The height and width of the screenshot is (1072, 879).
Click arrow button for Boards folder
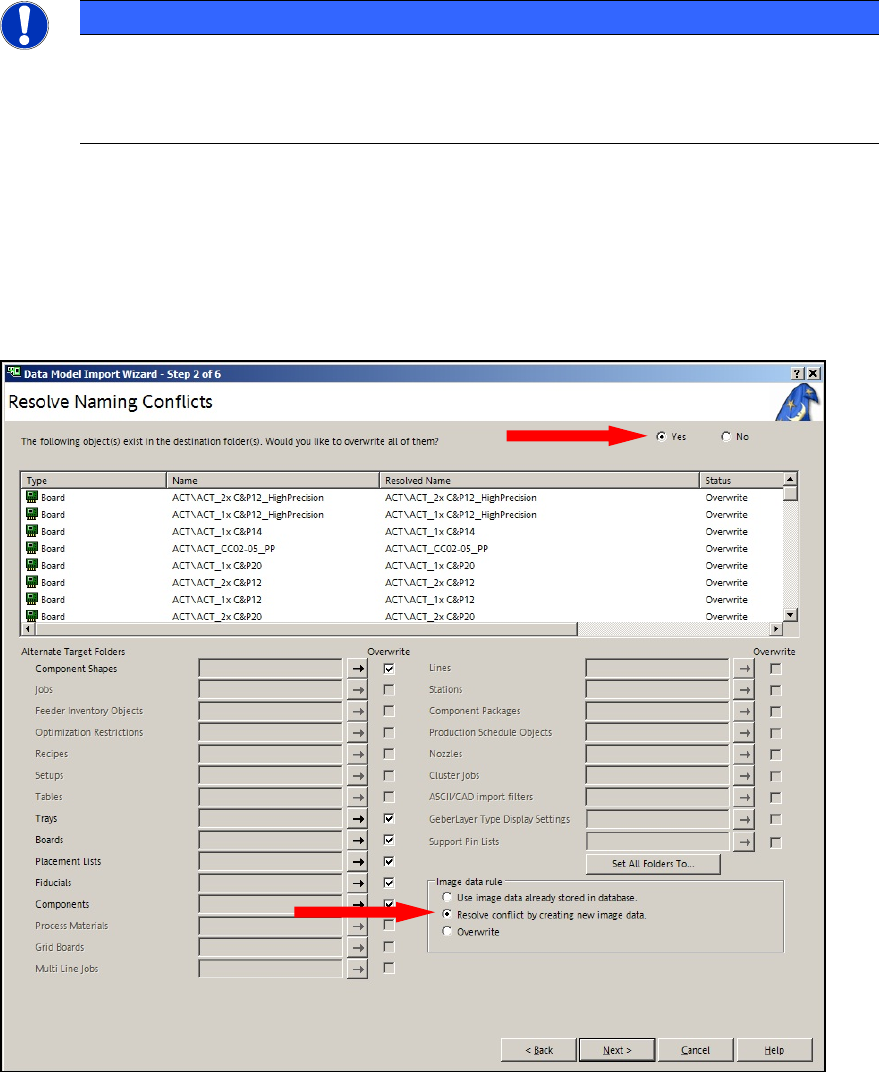[357, 840]
